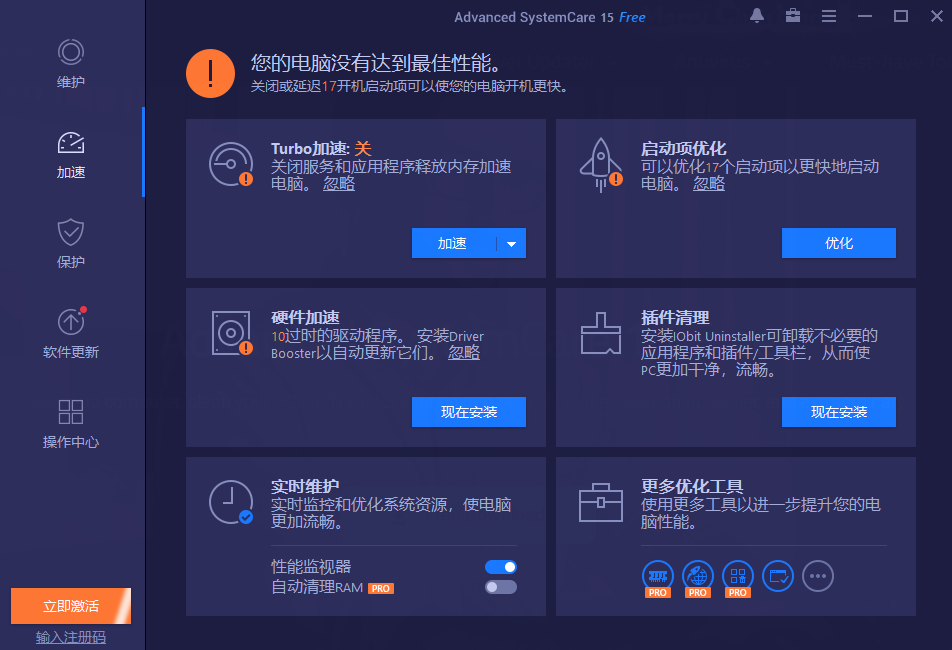
Task: Ignore the Turbo加速 suggestion via 忽略
Action: [338, 183]
